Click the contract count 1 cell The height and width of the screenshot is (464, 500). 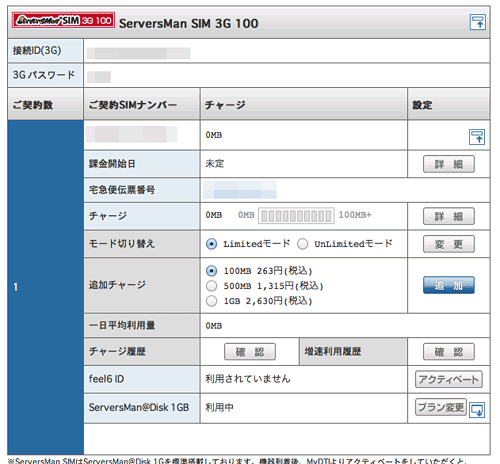[x=45, y=287]
